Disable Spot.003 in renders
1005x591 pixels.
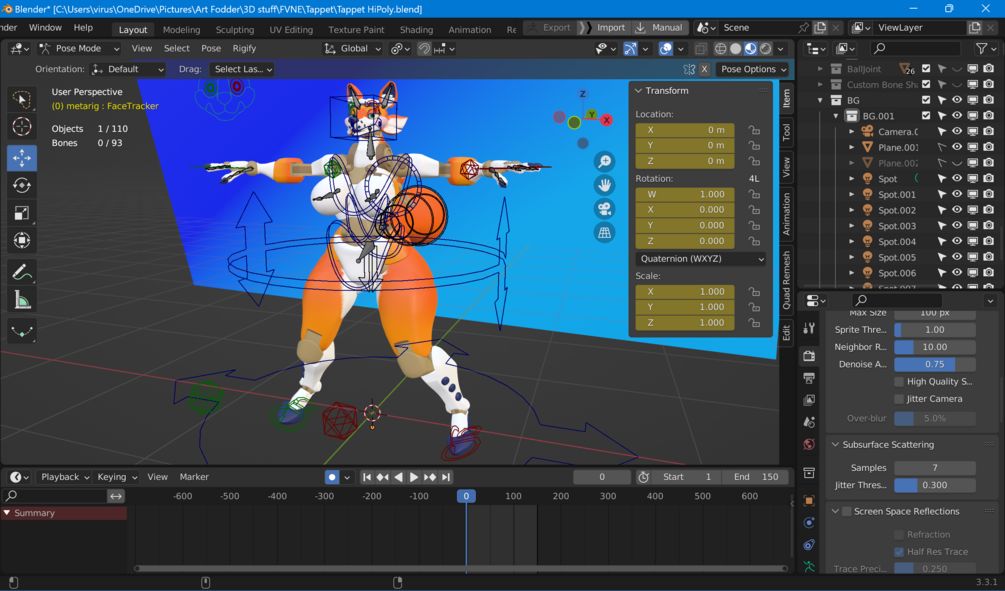click(x=988, y=226)
